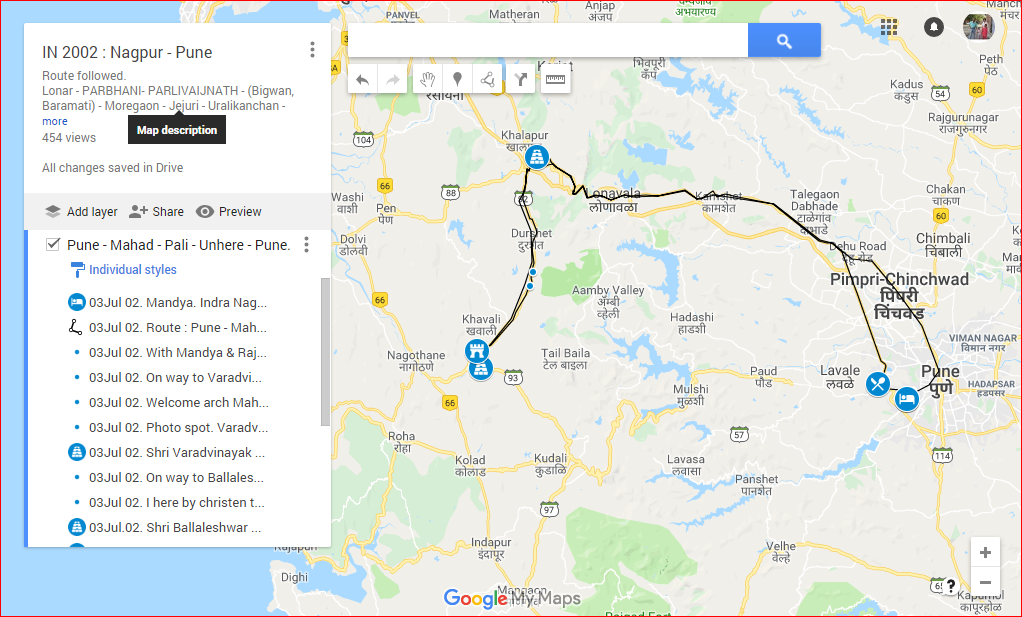The image size is (1022, 617).
Task: Expand description with the more link
Action: [x=55, y=121]
